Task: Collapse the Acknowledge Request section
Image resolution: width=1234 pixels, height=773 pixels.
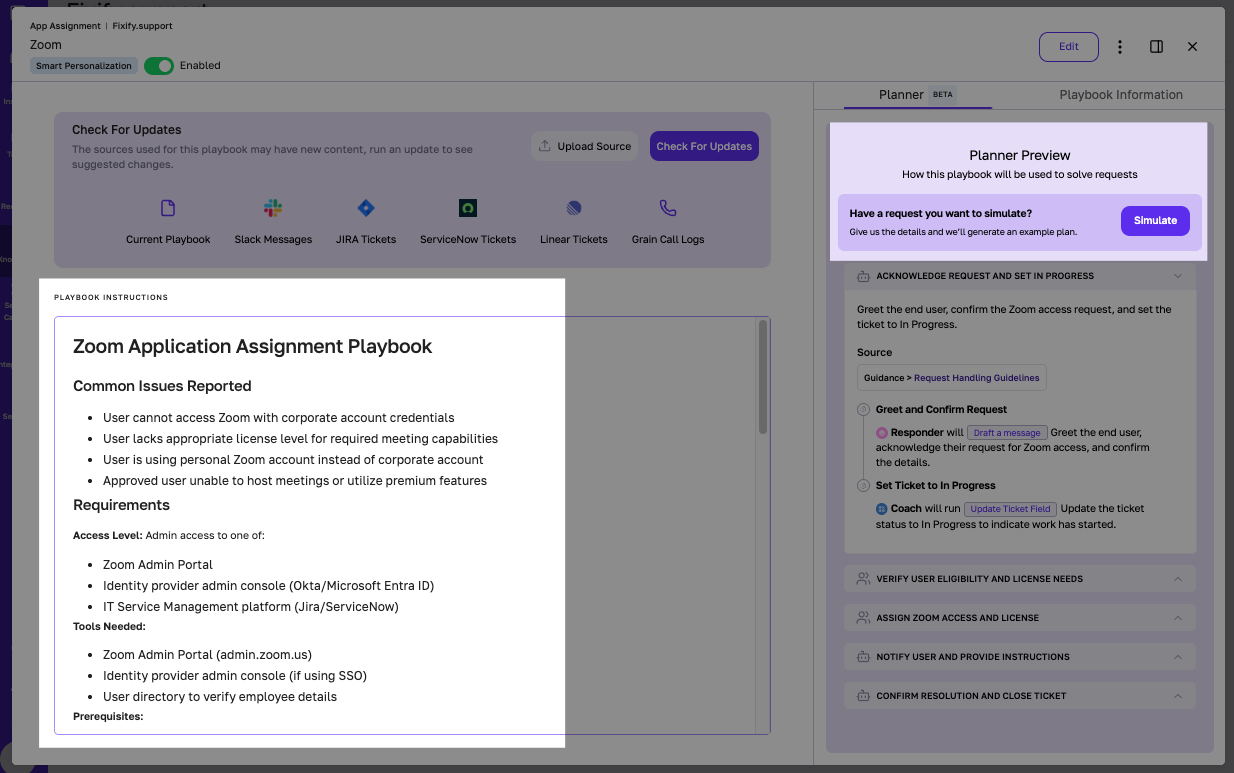Action: [1177, 275]
